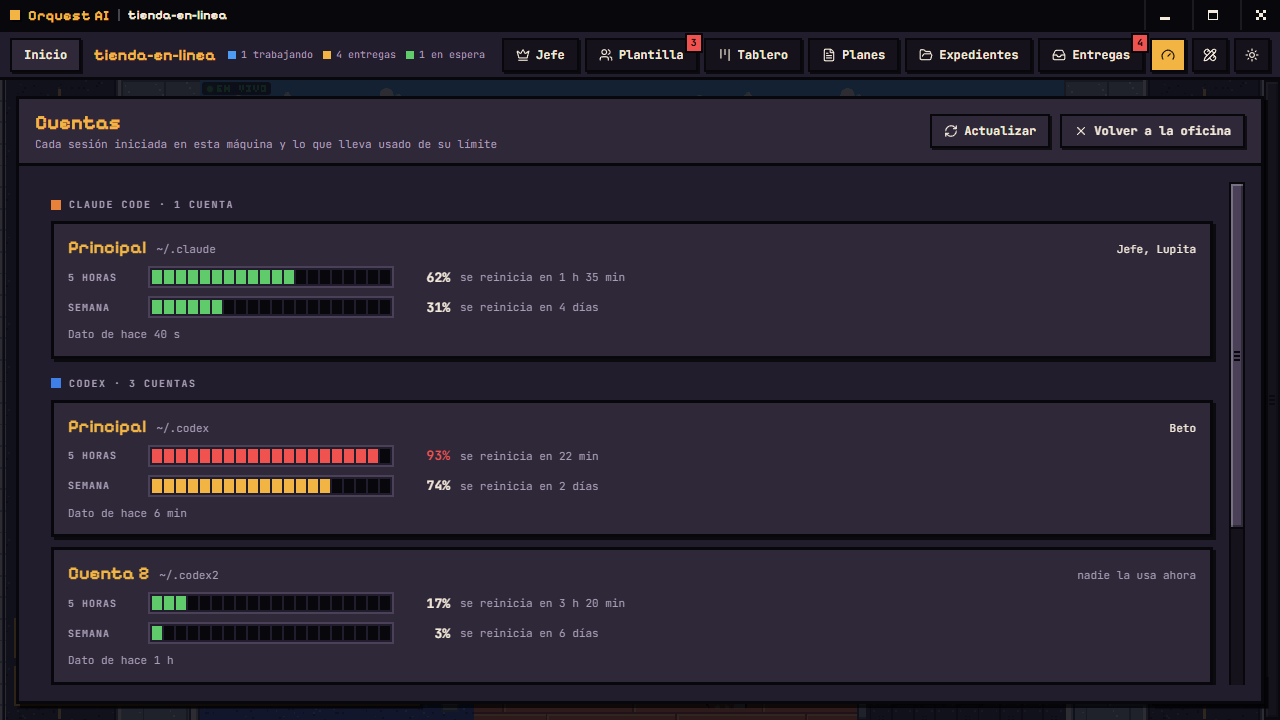Click the orange Claude Code section marker
The image size is (1280, 720).
pyautogui.click(x=56, y=205)
